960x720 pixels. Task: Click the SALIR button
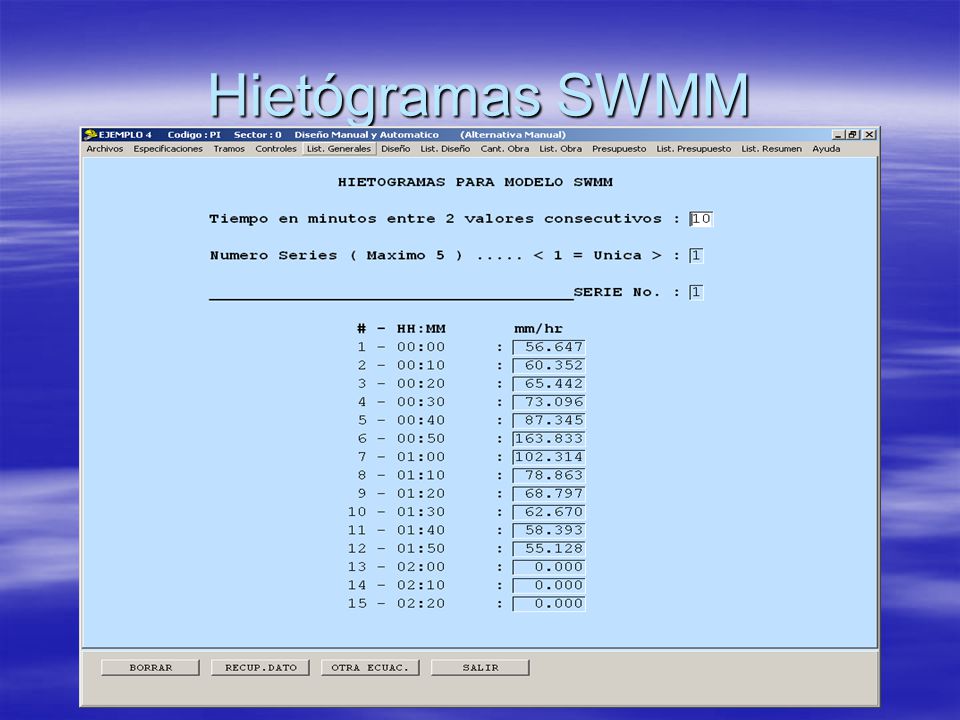pyautogui.click(x=481, y=667)
